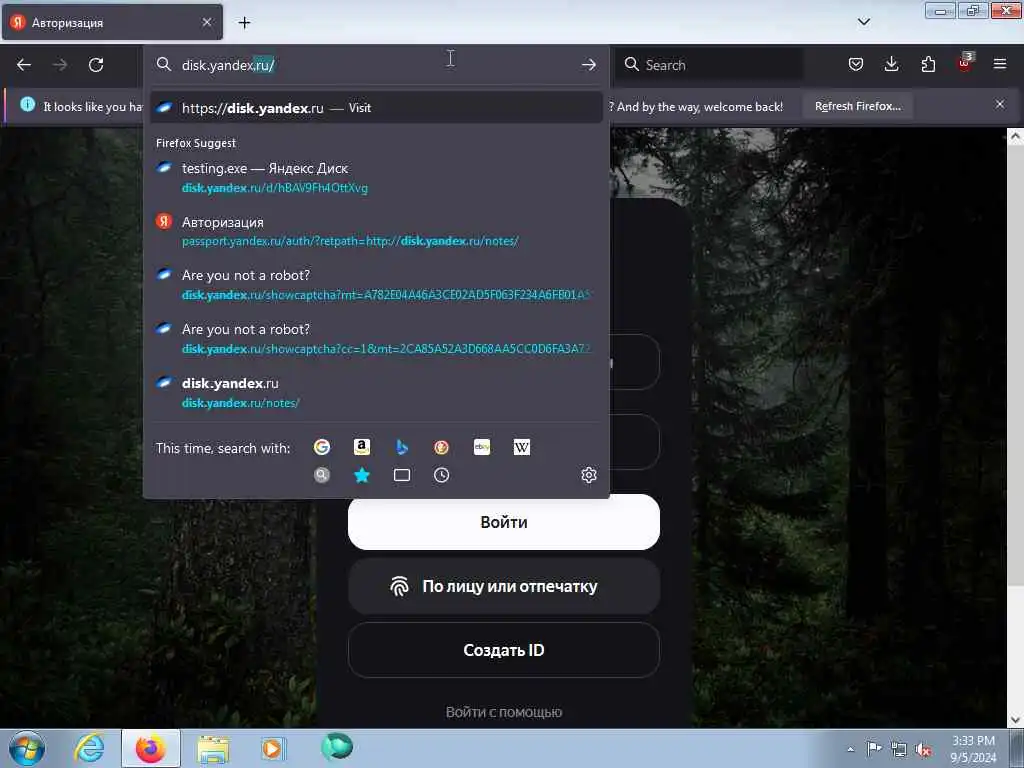Search this time with DuckDuckGo icon
Image resolution: width=1024 pixels, height=768 pixels.
pyautogui.click(x=441, y=447)
